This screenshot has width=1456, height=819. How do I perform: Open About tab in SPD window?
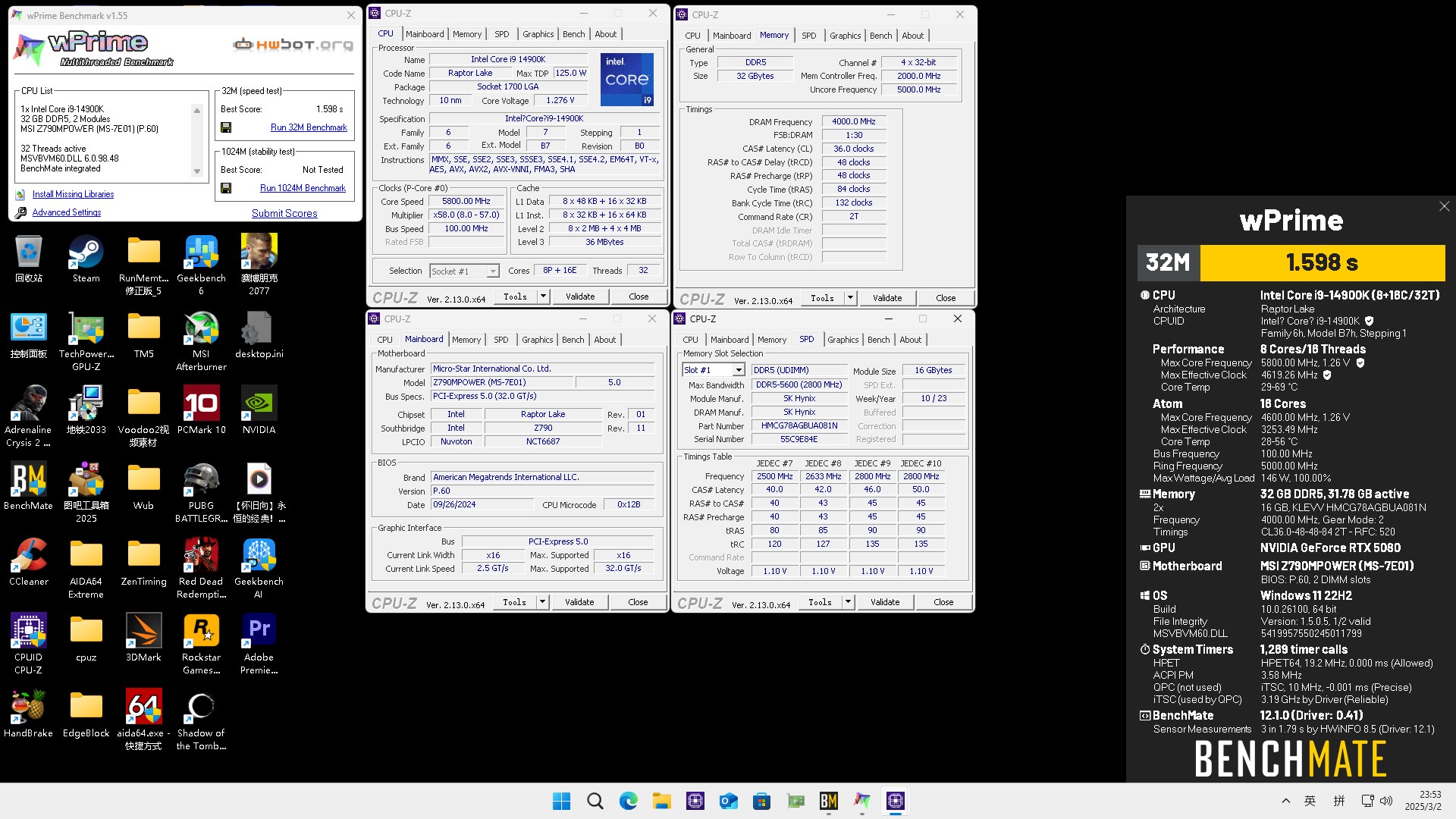click(910, 340)
